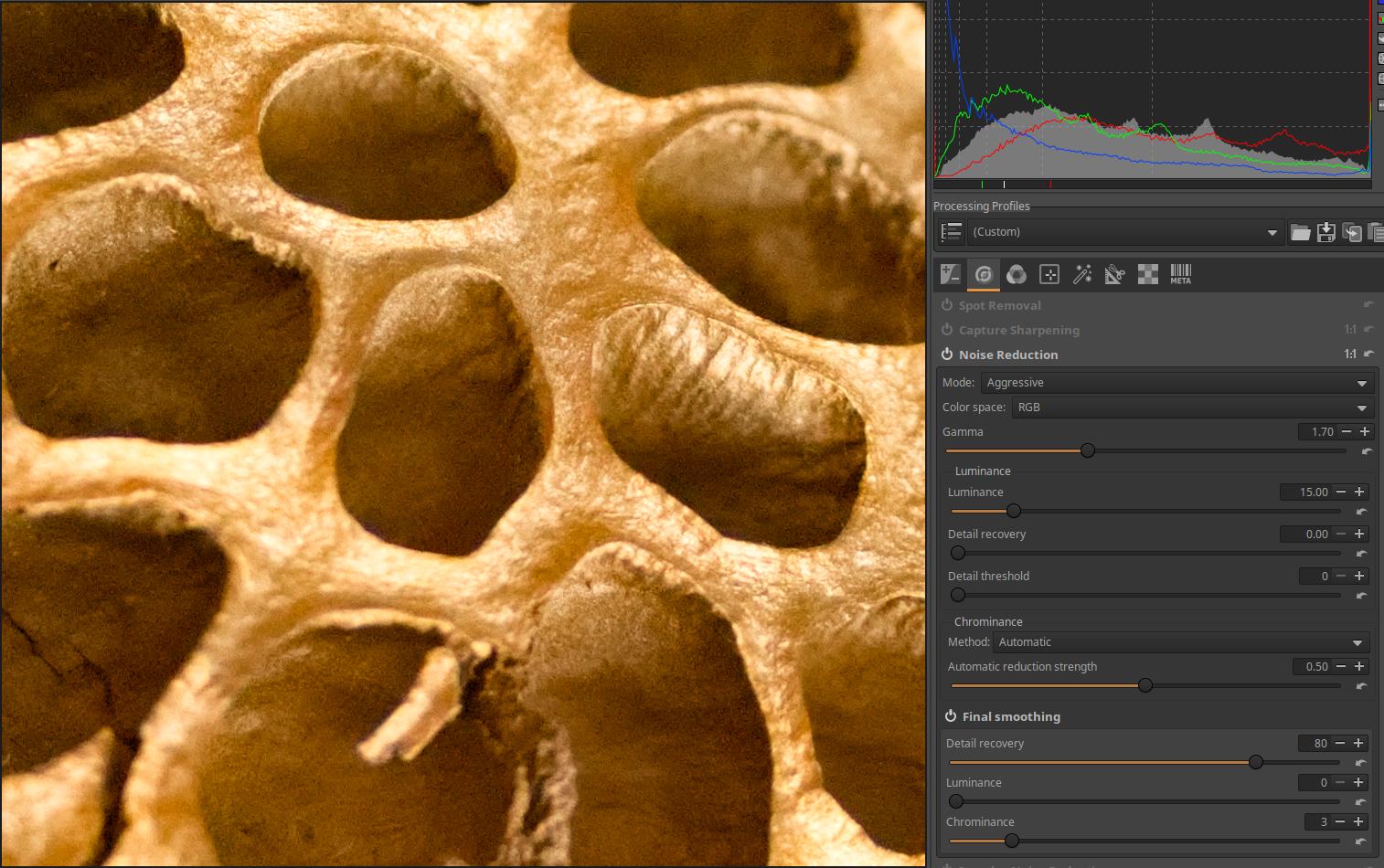Switch to the Color tab
This screenshot has width=1384, height=868.
tap(1017, 274)
